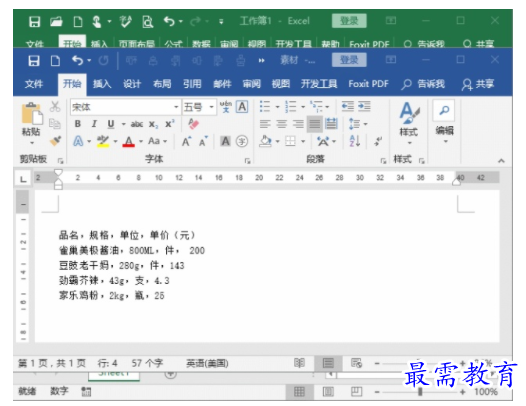Image resolution: width=526 pixels, height=406 pixels.
Task: Expand the bullets list dropdown arrow
Action: pyautogui.click(x=277, y=107)
